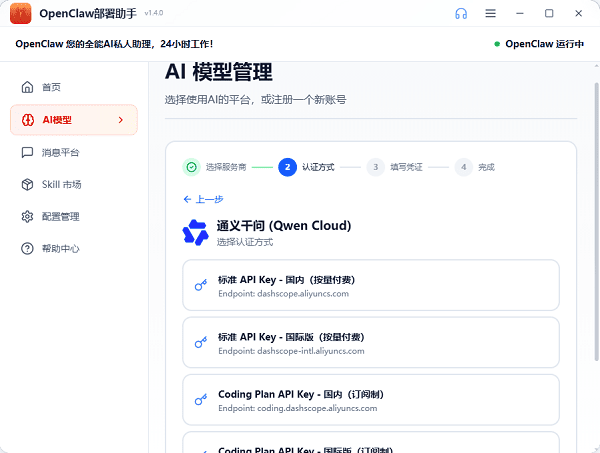Click the 配置管理 gear icon
The height and width of the screenshot is (453, 600).
27,217
